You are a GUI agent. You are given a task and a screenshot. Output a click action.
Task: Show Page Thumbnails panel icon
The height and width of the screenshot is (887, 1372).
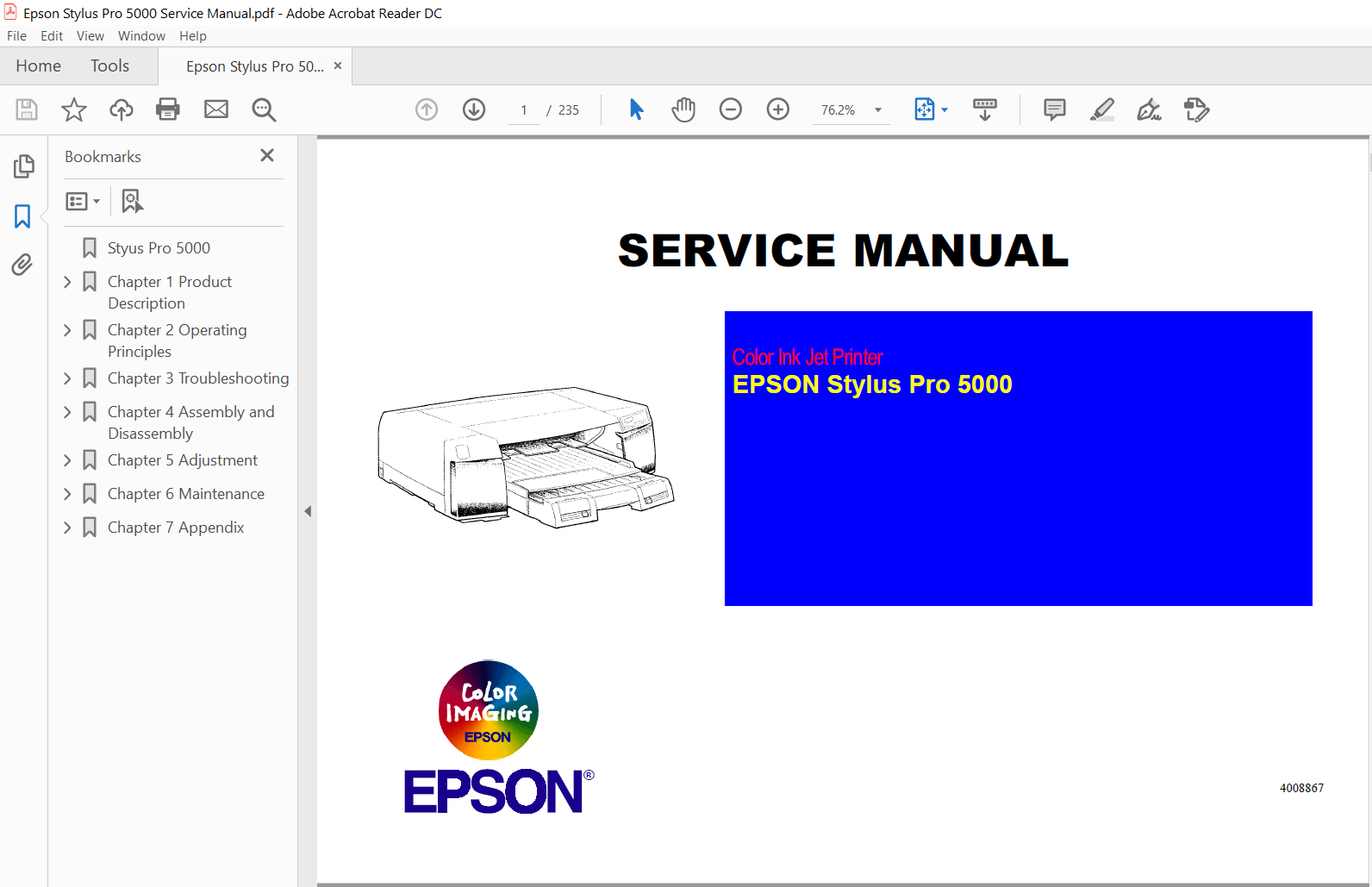pyautogui.click(x=23, y=166)
